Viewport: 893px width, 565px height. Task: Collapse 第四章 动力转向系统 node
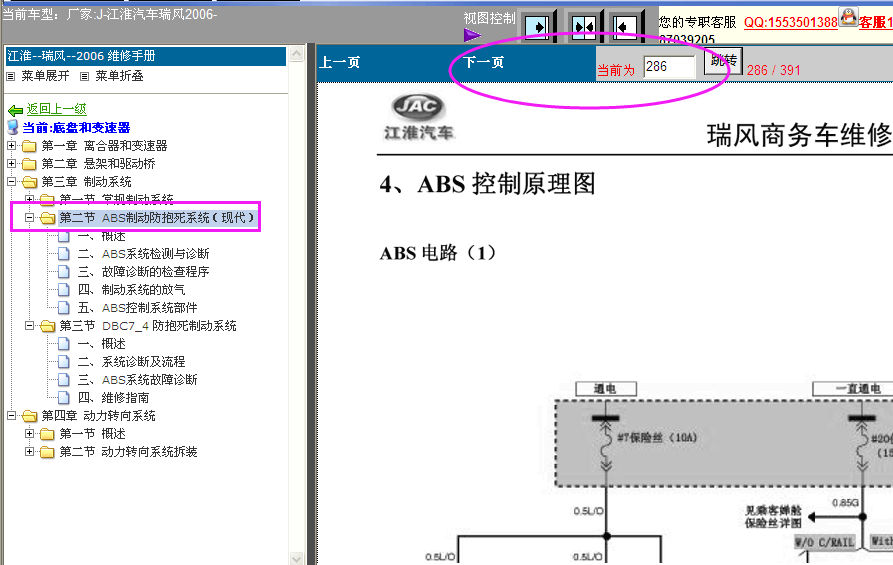(x=11, y=416)
